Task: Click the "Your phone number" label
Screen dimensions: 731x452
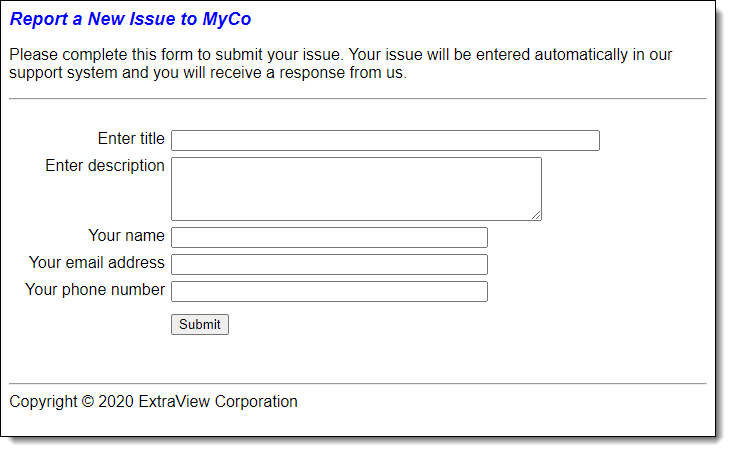Action: (95, 289)
